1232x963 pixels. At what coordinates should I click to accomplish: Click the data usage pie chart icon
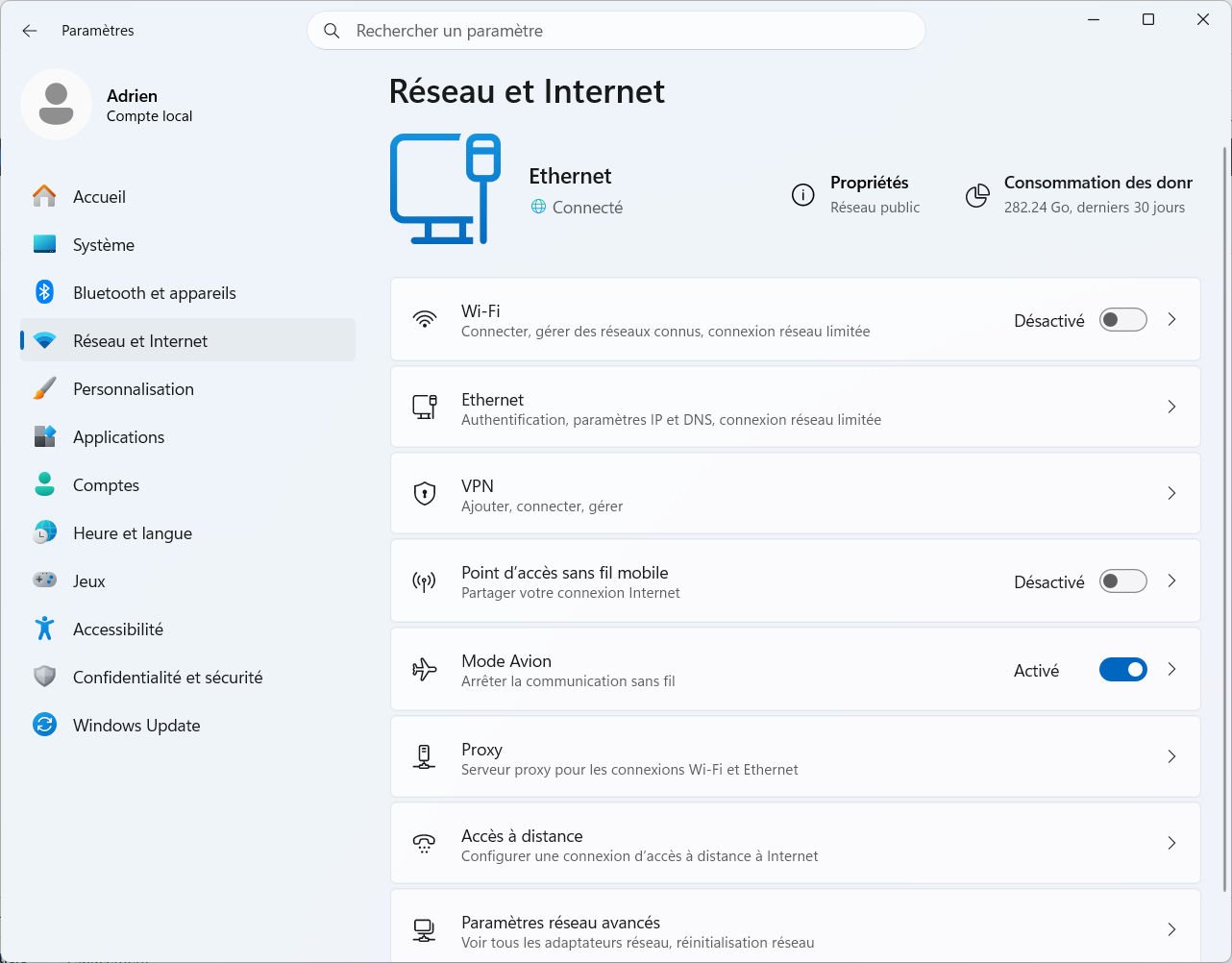click(977, 195)
